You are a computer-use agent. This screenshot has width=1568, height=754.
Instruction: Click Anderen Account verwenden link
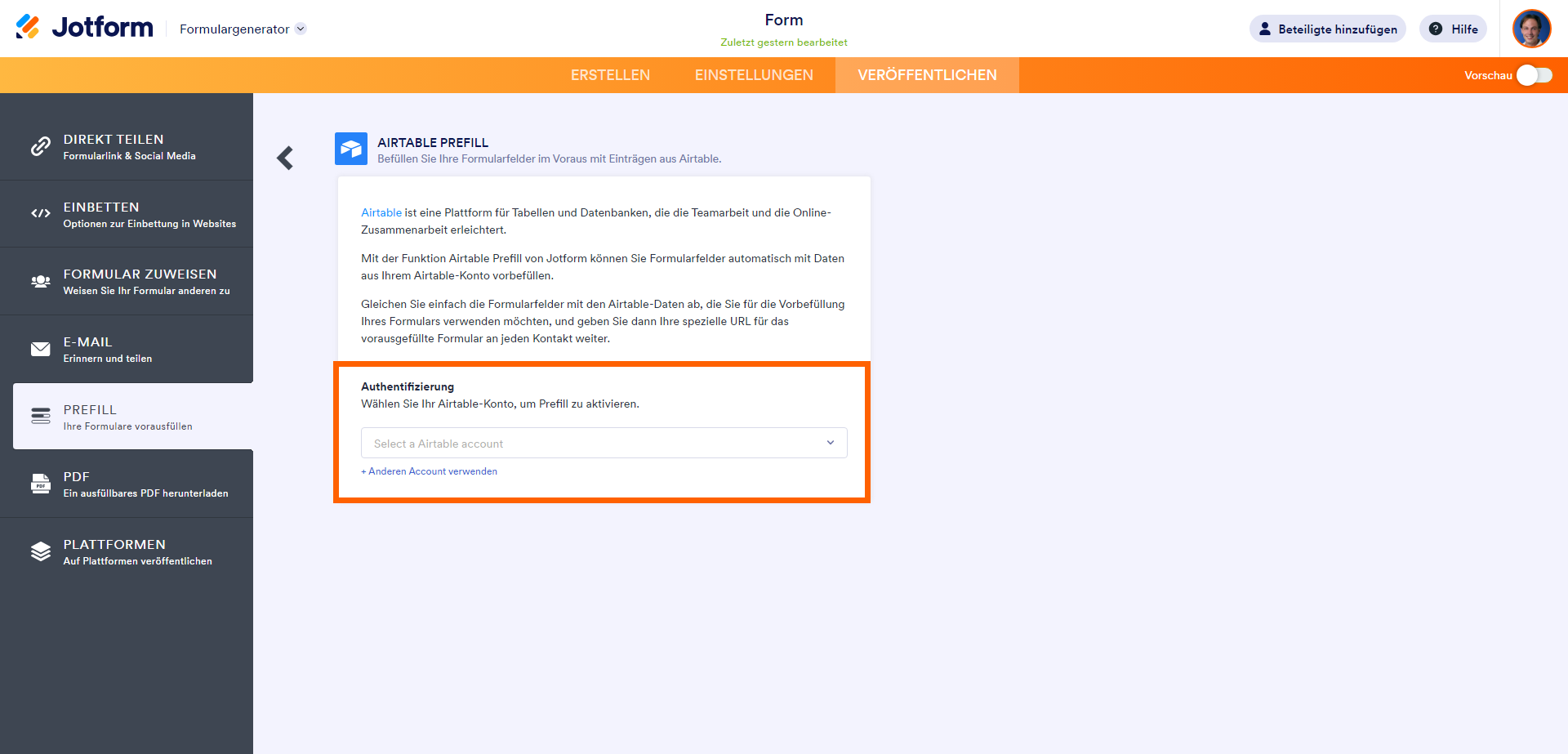430,471
